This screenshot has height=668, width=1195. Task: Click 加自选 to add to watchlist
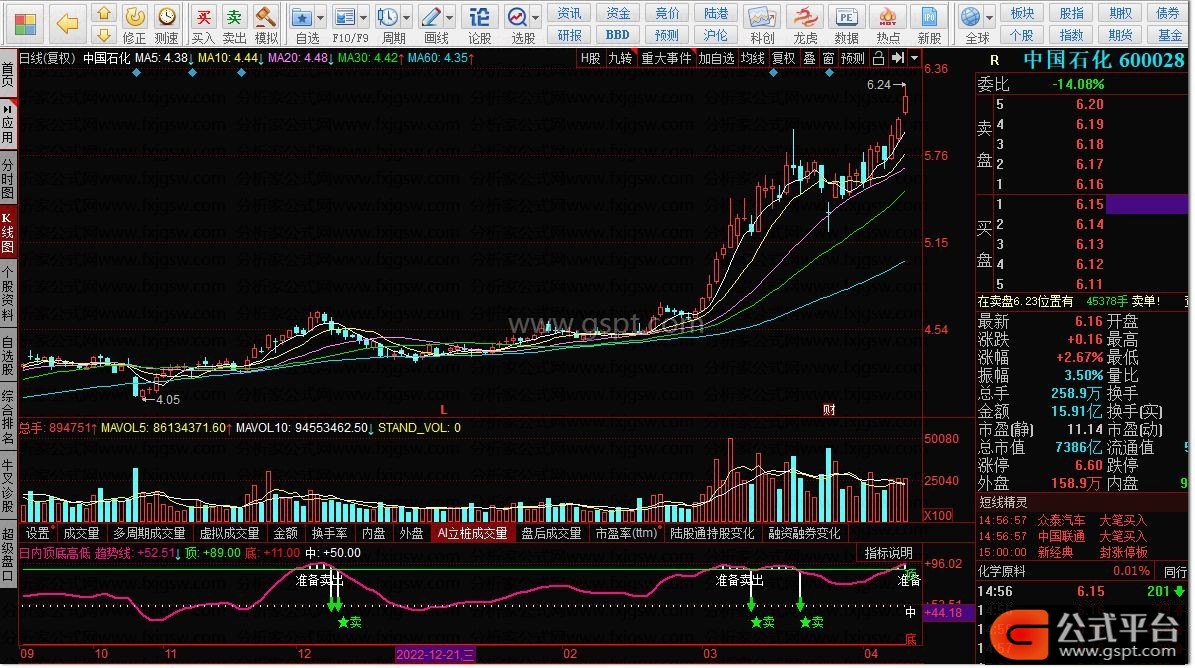(716, 59)
